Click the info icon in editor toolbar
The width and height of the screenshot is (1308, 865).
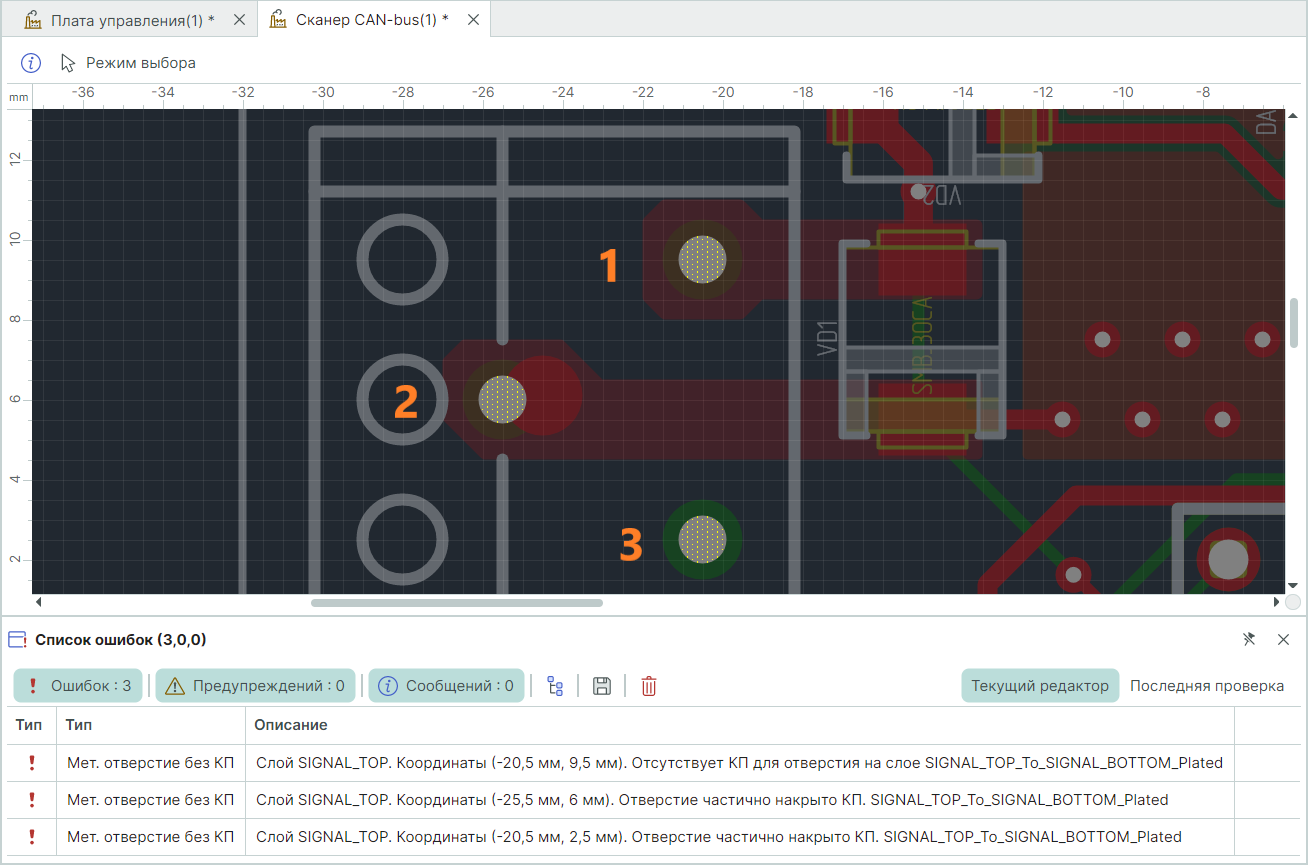tap(31, 63)
